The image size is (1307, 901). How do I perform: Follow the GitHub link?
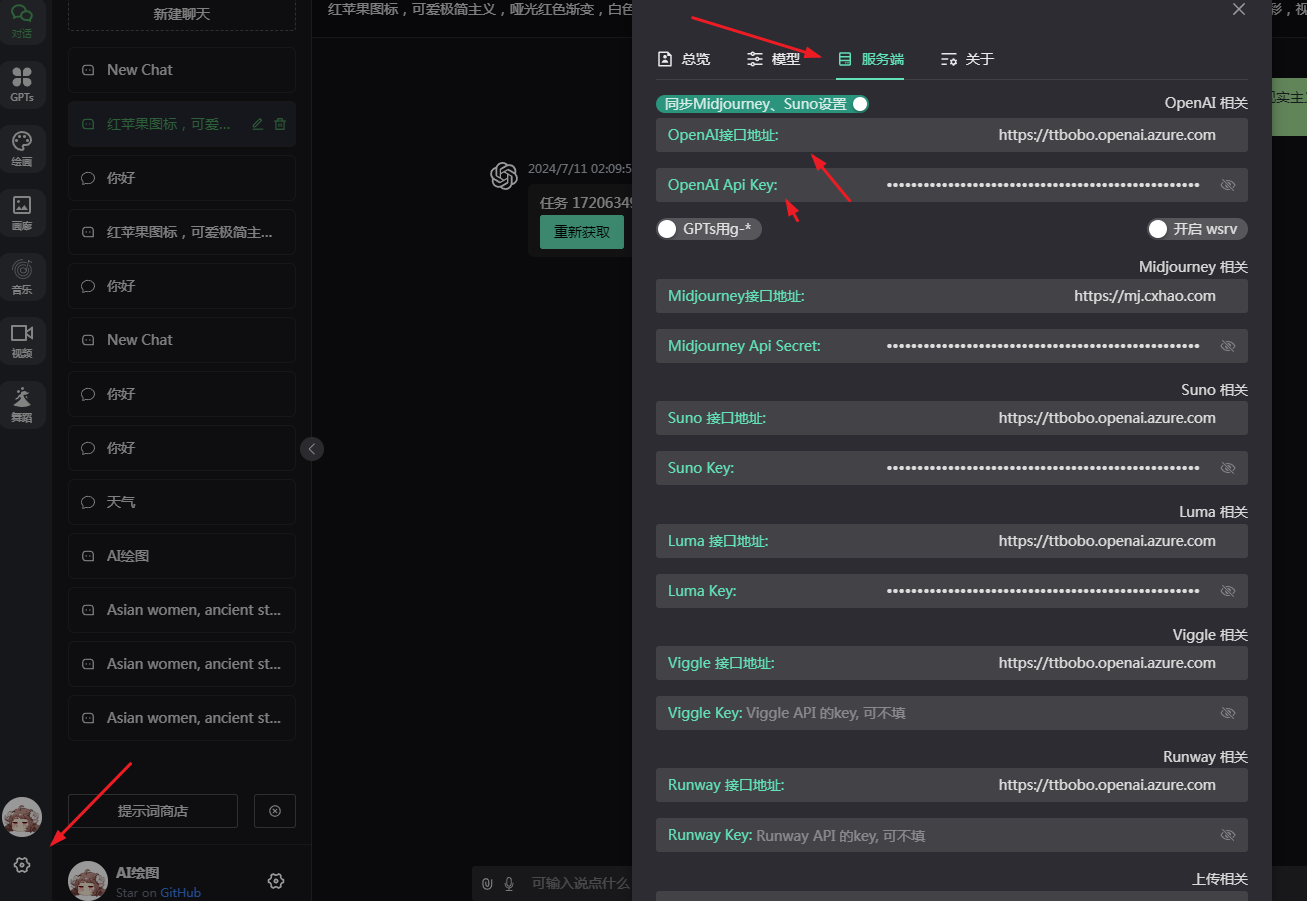pyautogui.click(x=181, y=892)
